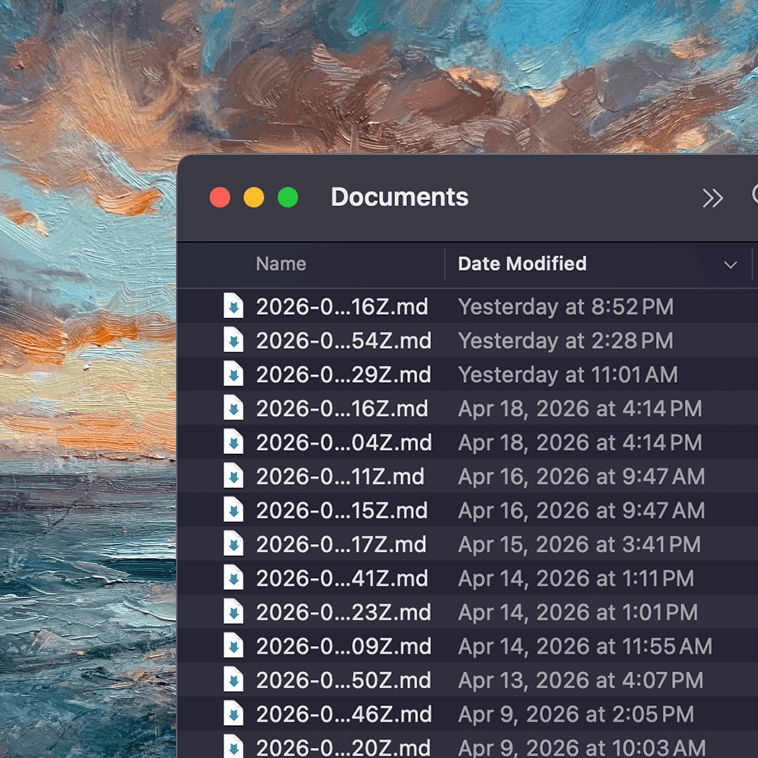The width and height of the screenshot is (758, 758).
Task: Click date 'Apr 14, 2026 at 1:01 PM'
Action: pos(578,612)
